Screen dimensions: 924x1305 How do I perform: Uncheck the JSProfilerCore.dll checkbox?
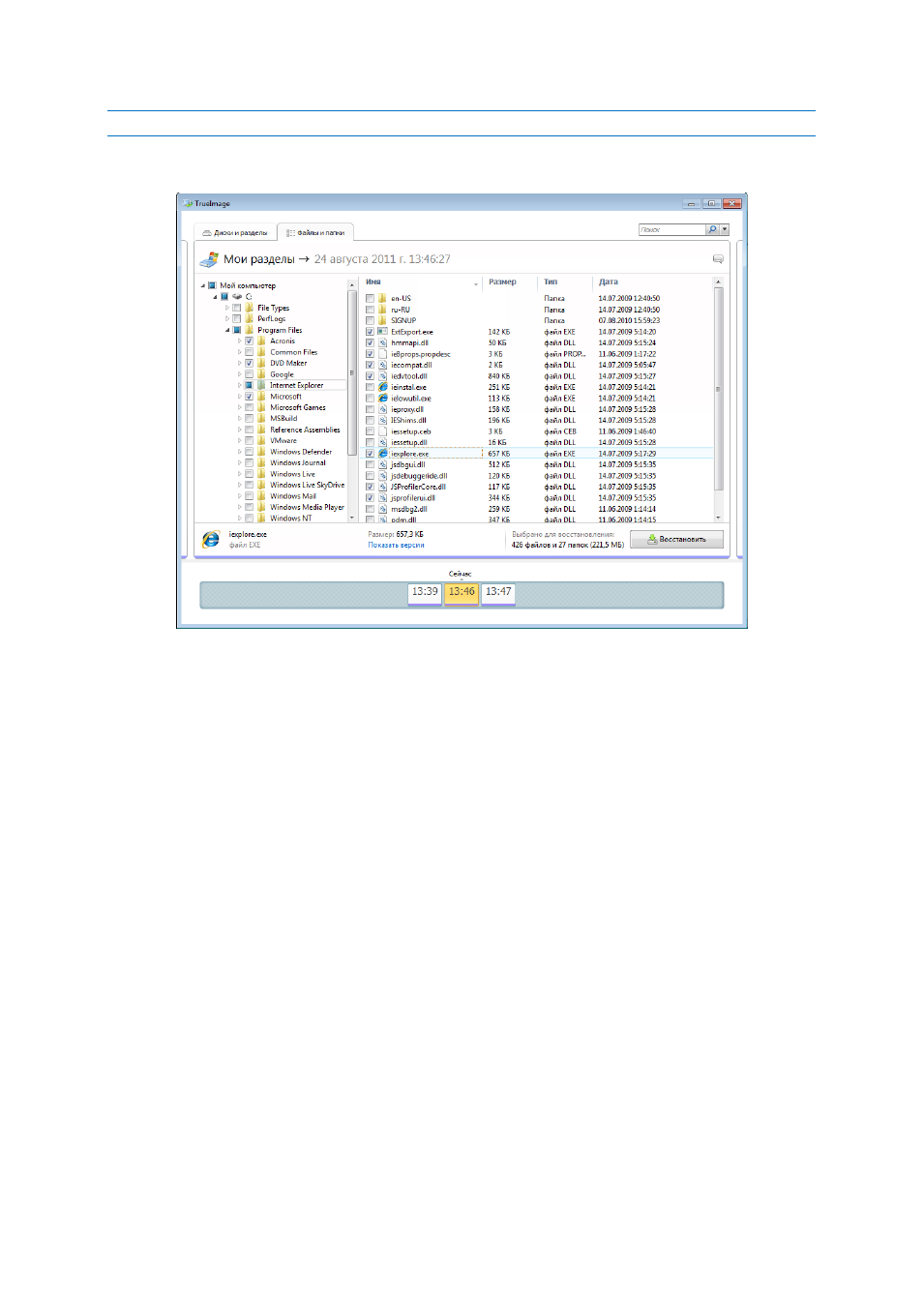click(370, 487)
